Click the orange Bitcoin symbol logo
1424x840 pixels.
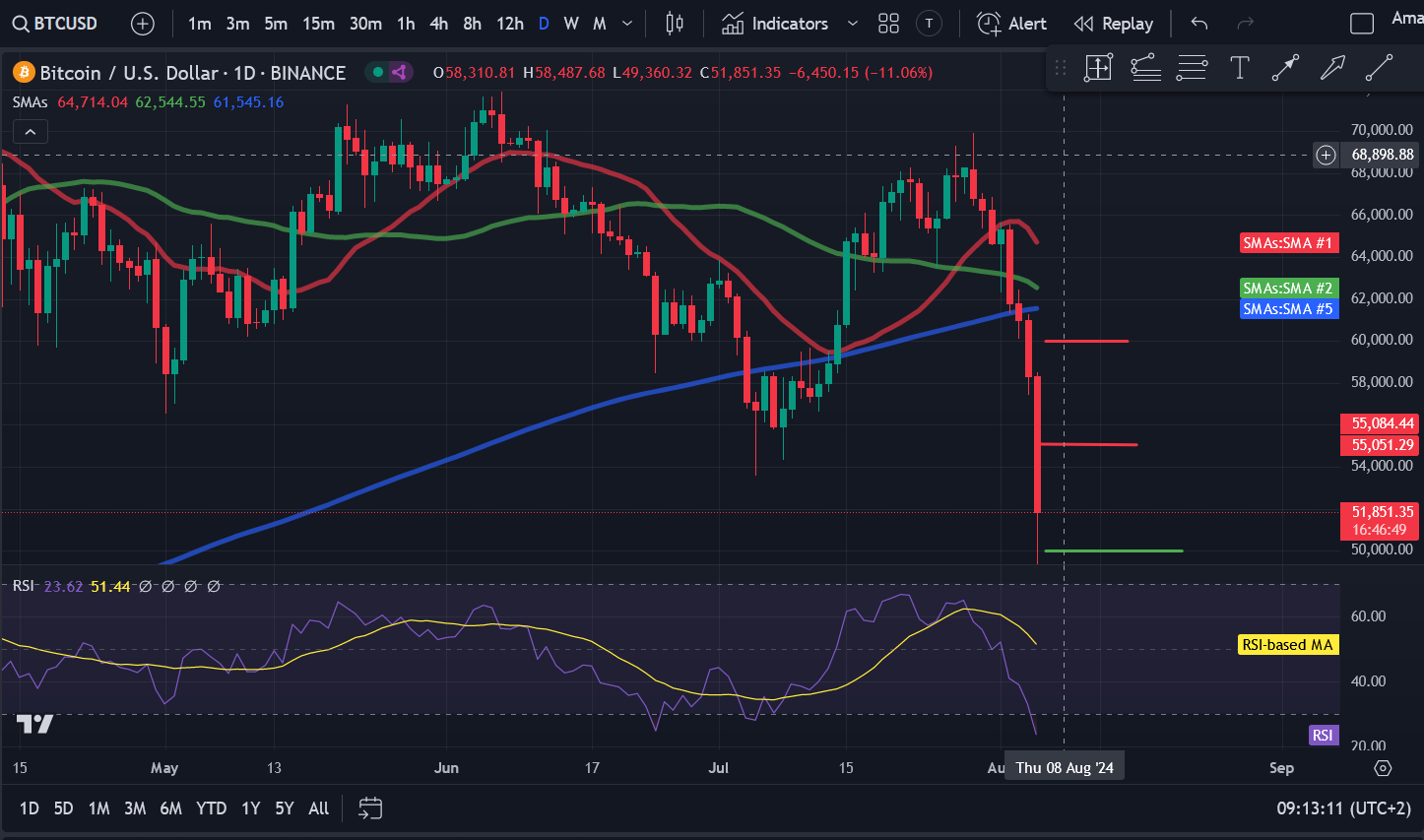coord(24,73)
